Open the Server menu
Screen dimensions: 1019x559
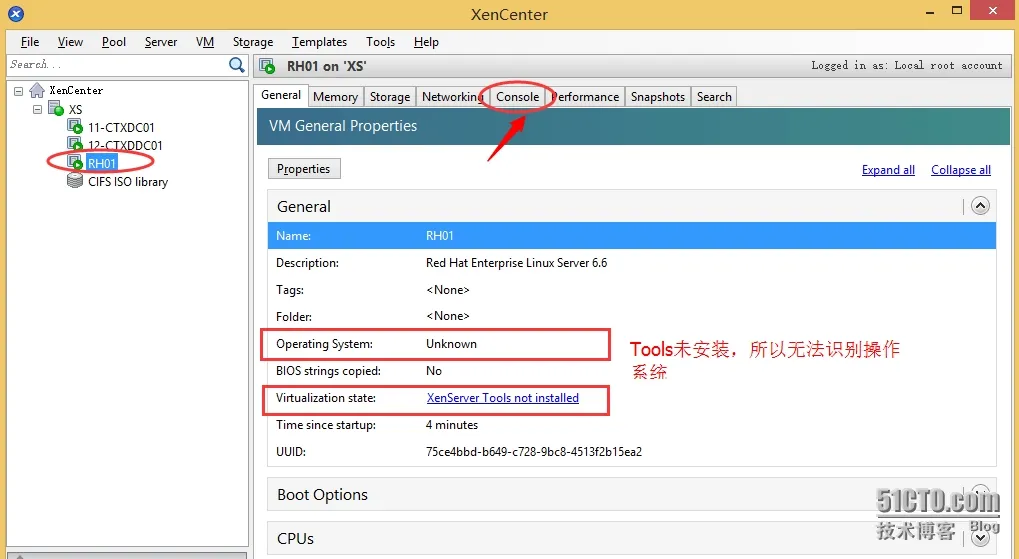[x=161, y=42]
